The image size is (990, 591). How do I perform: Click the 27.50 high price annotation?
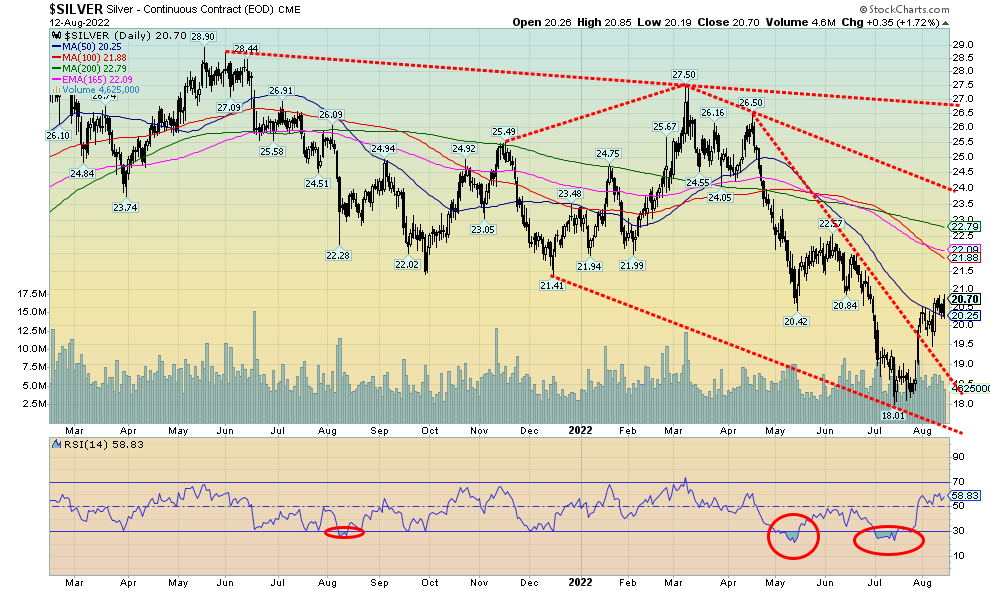click(x=684, y=75)
